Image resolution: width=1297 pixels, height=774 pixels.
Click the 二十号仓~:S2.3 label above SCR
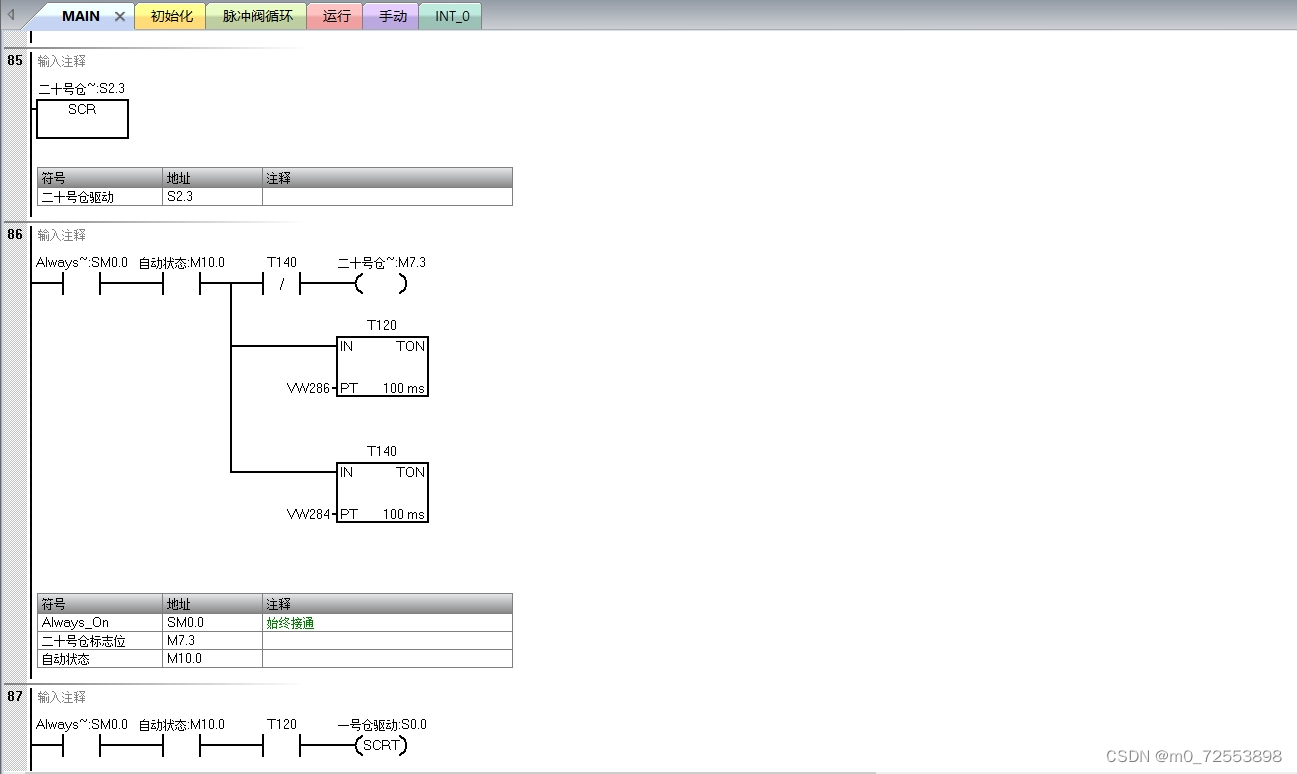pos(81,89)
